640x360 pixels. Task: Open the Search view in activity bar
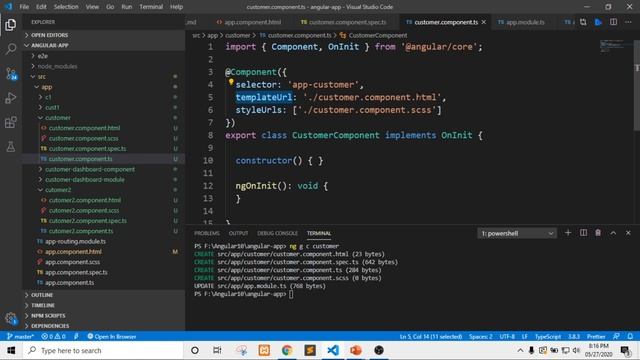coord(11,49)
